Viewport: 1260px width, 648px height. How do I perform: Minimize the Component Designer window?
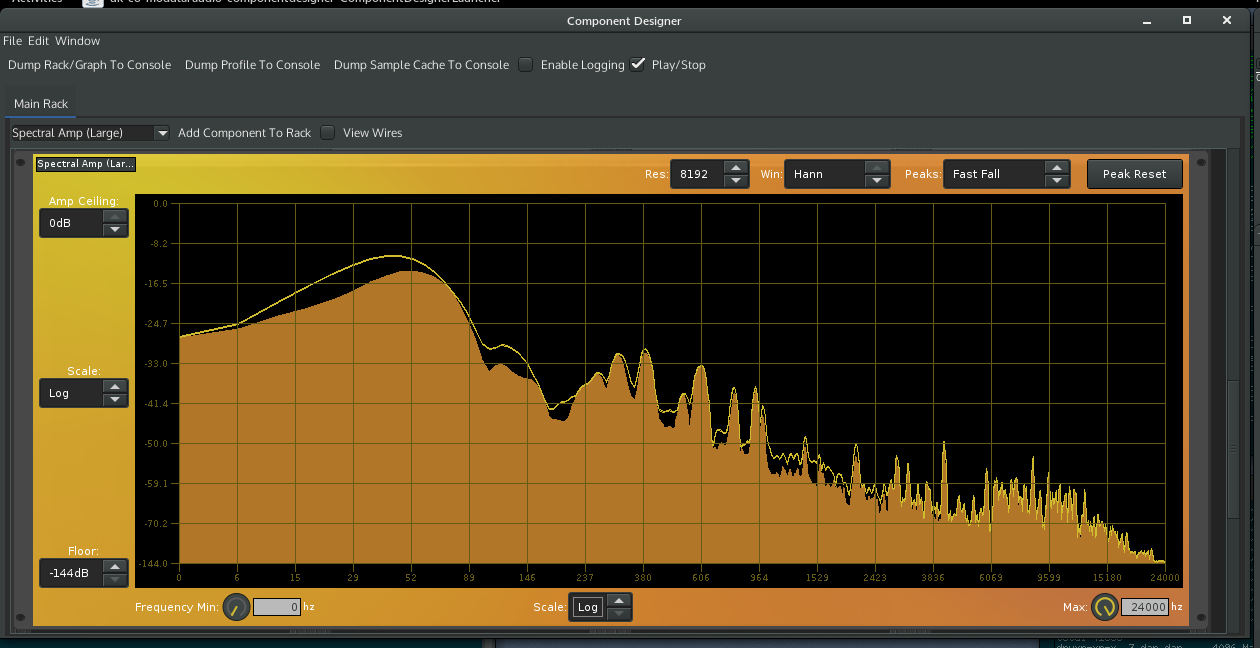[x=1148, y=20]
